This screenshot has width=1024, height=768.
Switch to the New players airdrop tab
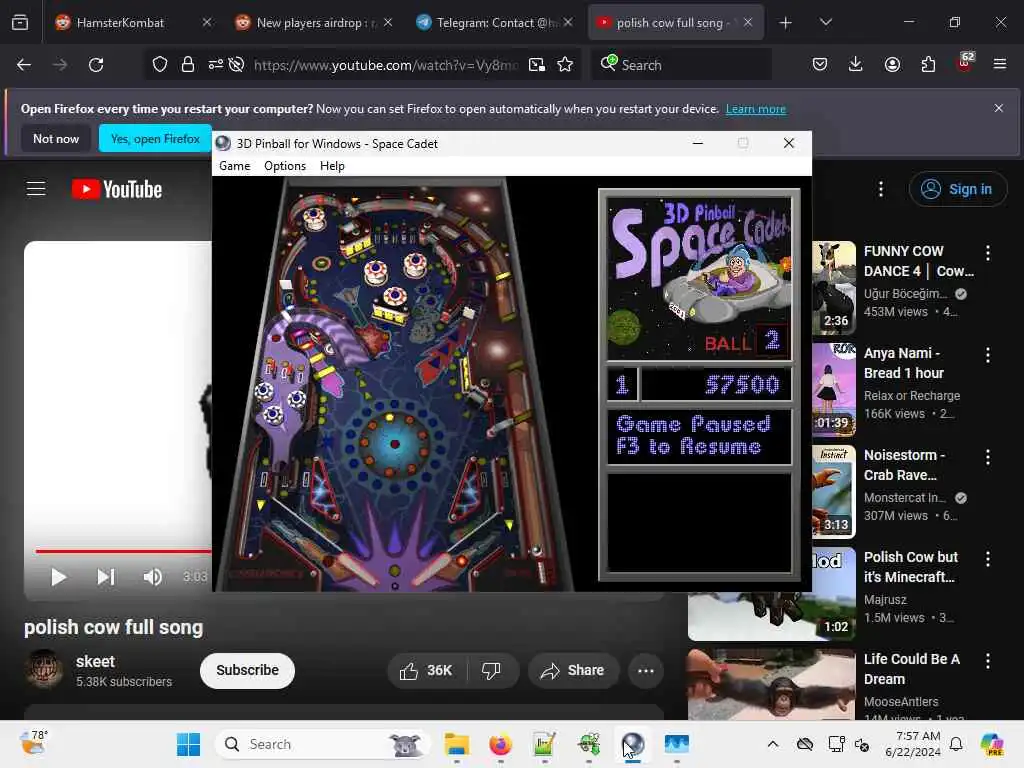313,23
